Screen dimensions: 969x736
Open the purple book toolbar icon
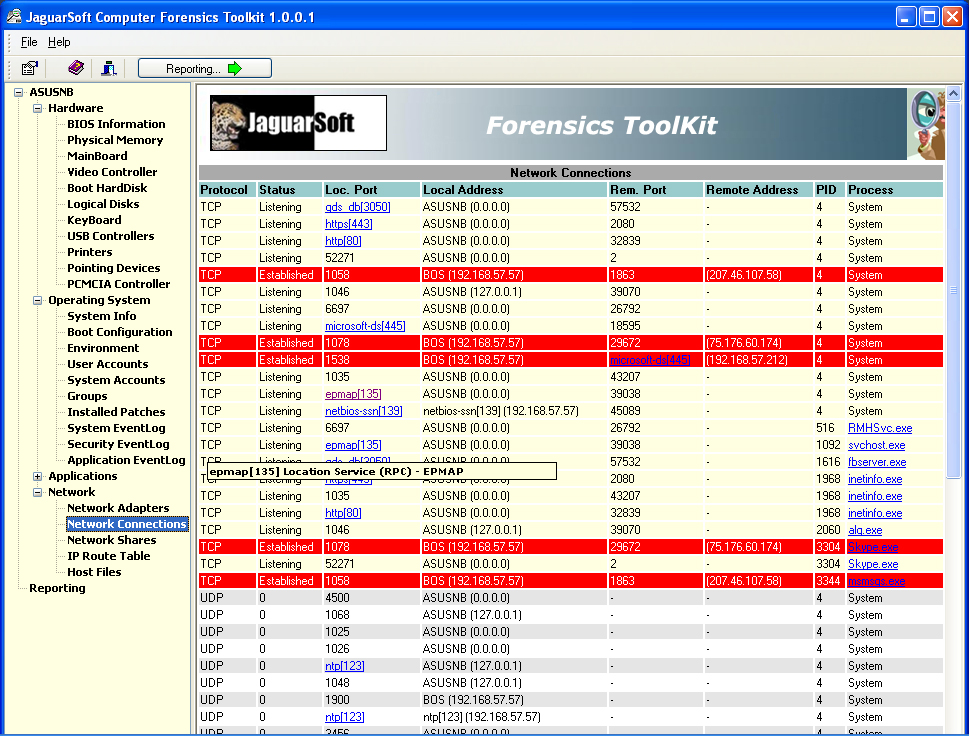75,68
